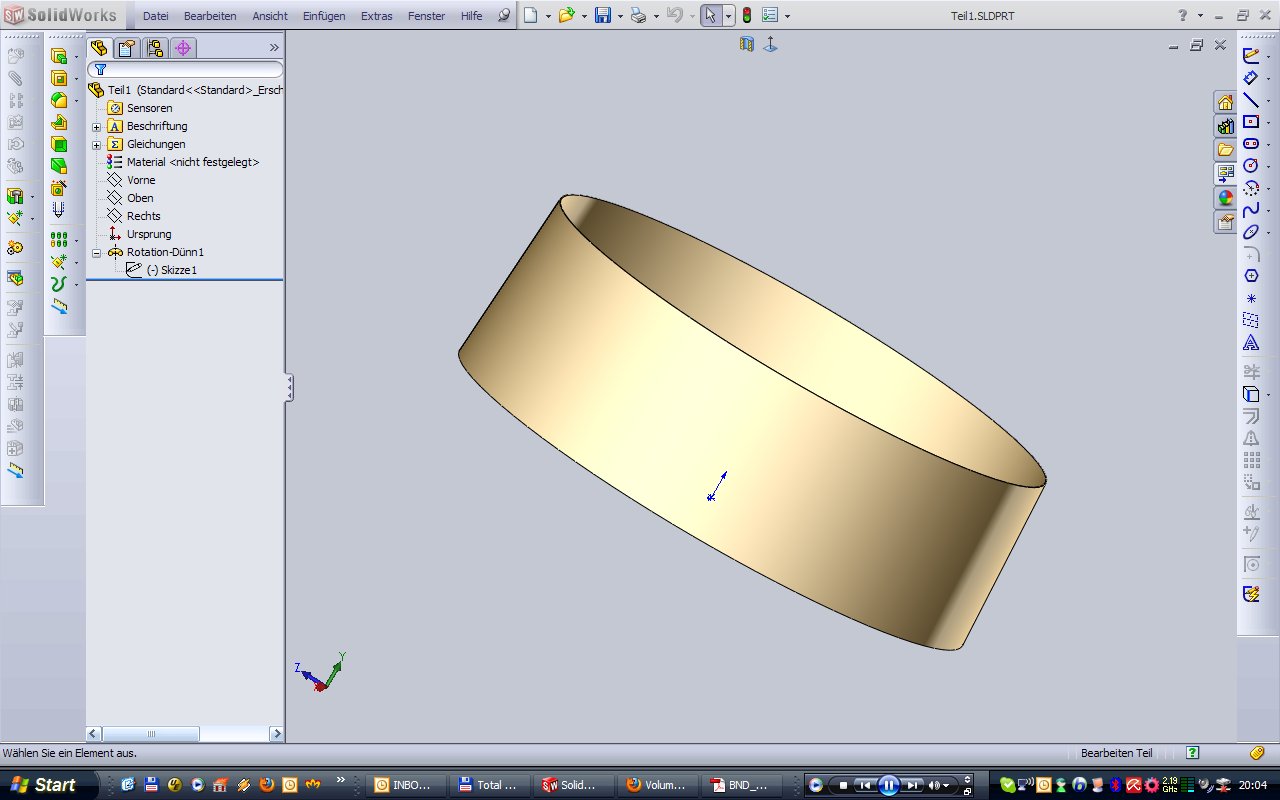Click the Sketch Text tool icon

(x=1250, y=343)
